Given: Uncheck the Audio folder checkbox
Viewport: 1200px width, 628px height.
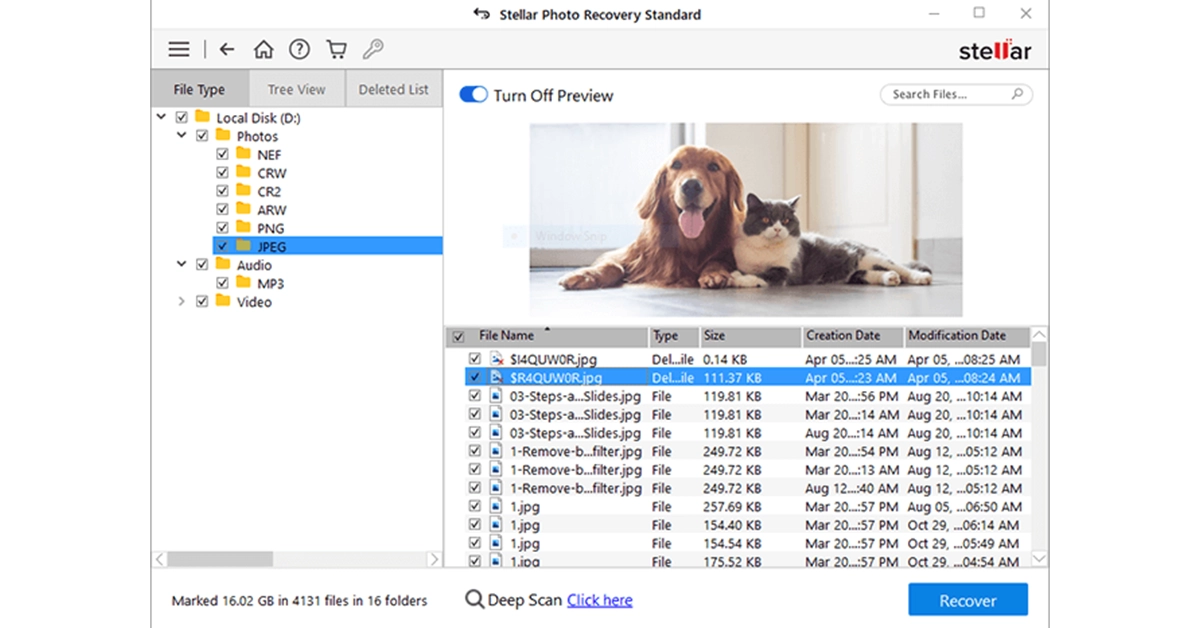Looking at the screenshot, I should [202, 265].
